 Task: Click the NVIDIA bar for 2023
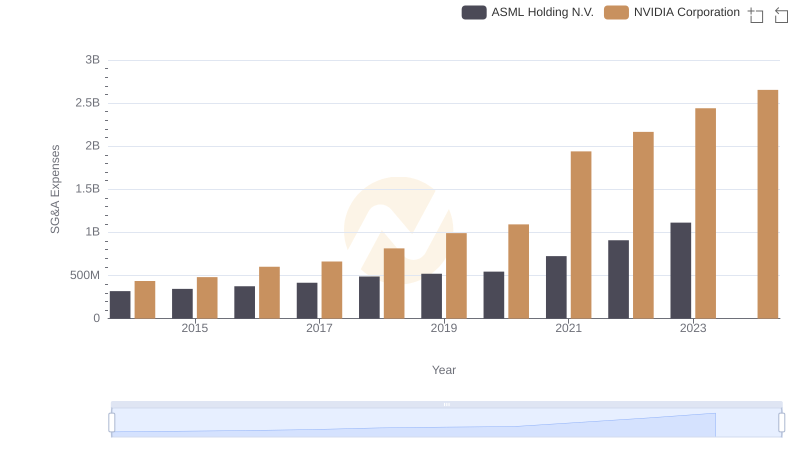pyautogui.click(x=705, y=213)
